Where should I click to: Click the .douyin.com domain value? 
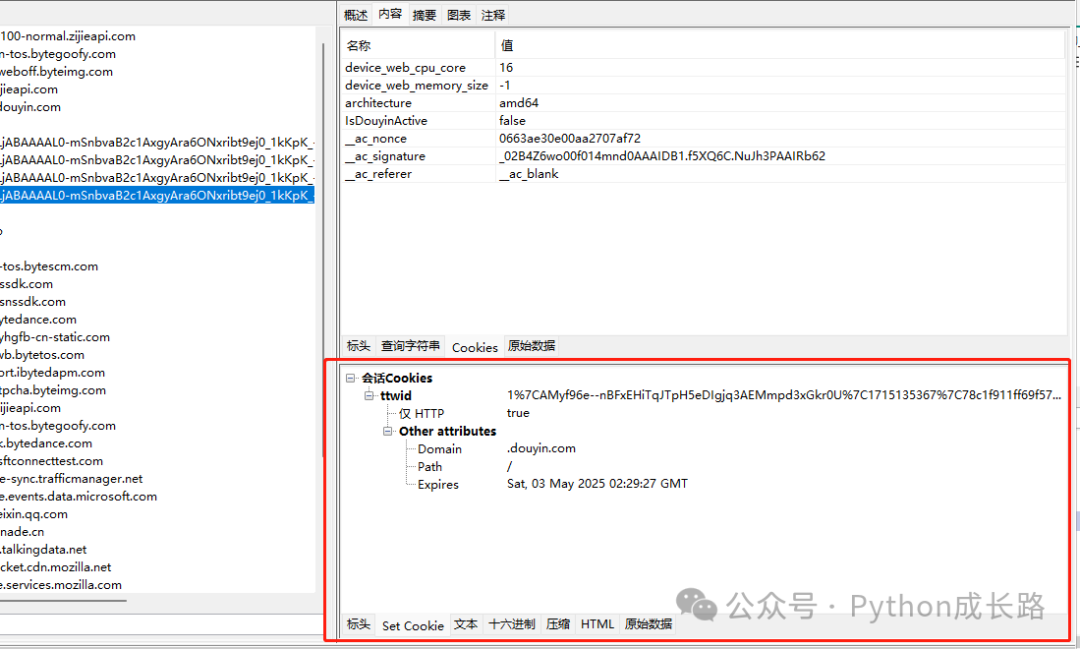(x=541, y=449)
